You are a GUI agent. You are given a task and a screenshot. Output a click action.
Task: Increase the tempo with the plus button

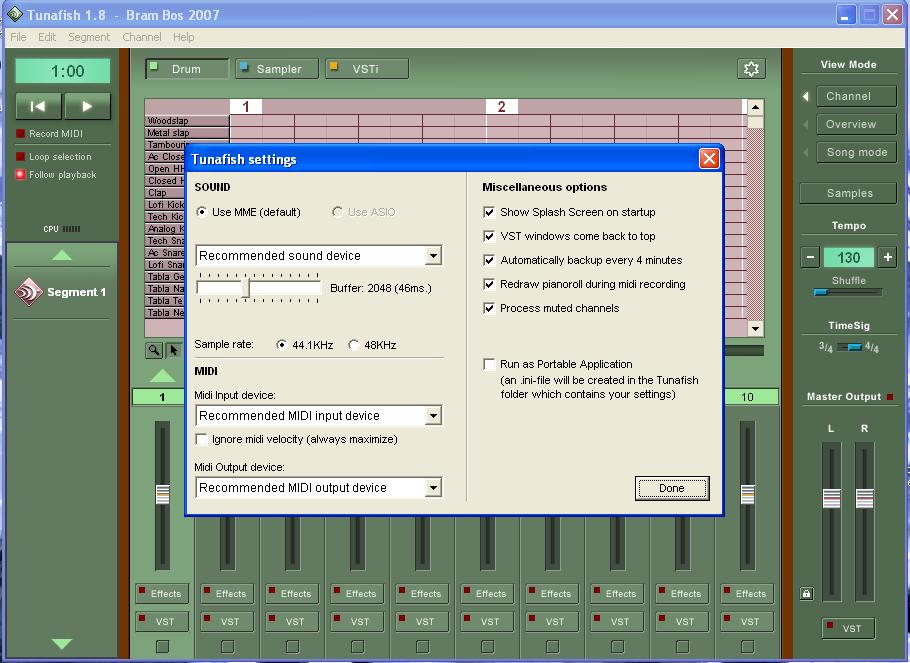click(x=887, y=257)
